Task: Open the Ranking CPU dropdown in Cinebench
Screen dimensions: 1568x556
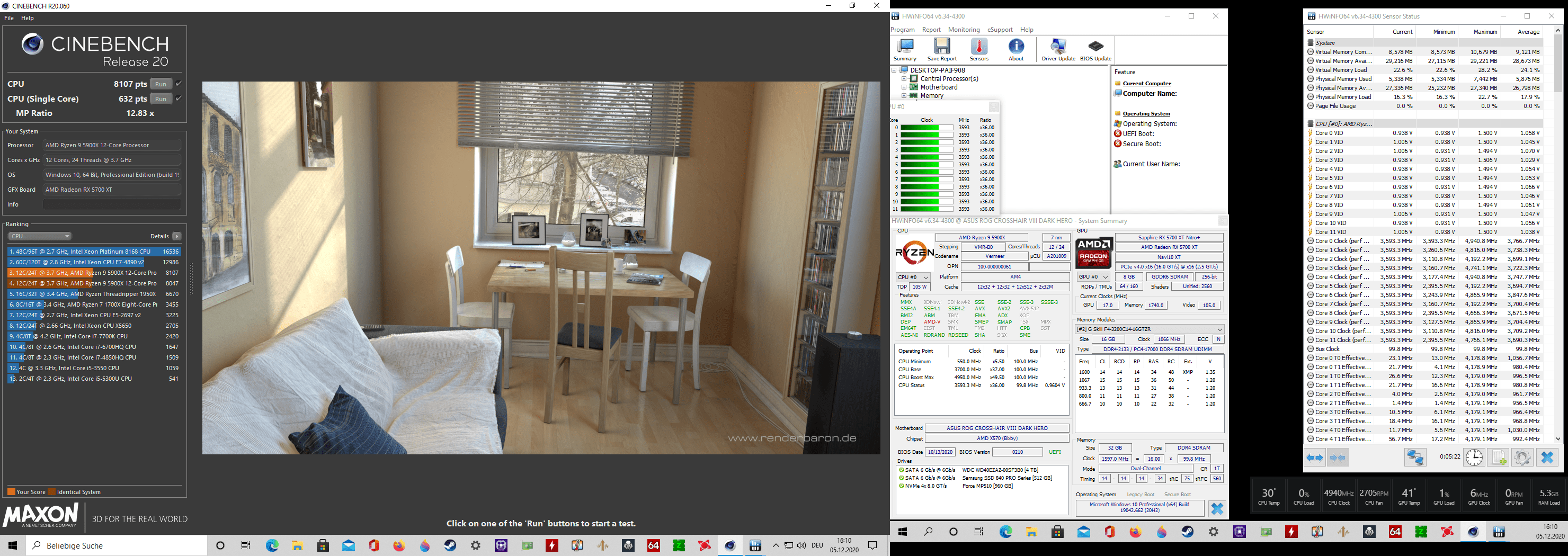Action: (x=40, y=236)
